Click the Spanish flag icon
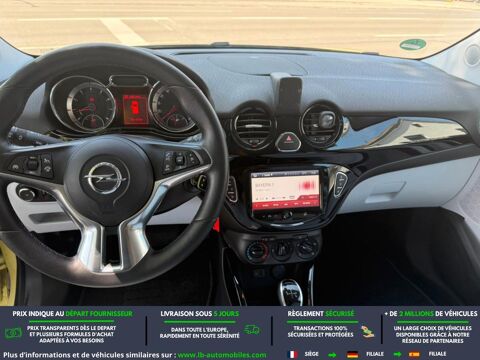The width and height of the screenshot is (480, 360). tap(414, 354)
